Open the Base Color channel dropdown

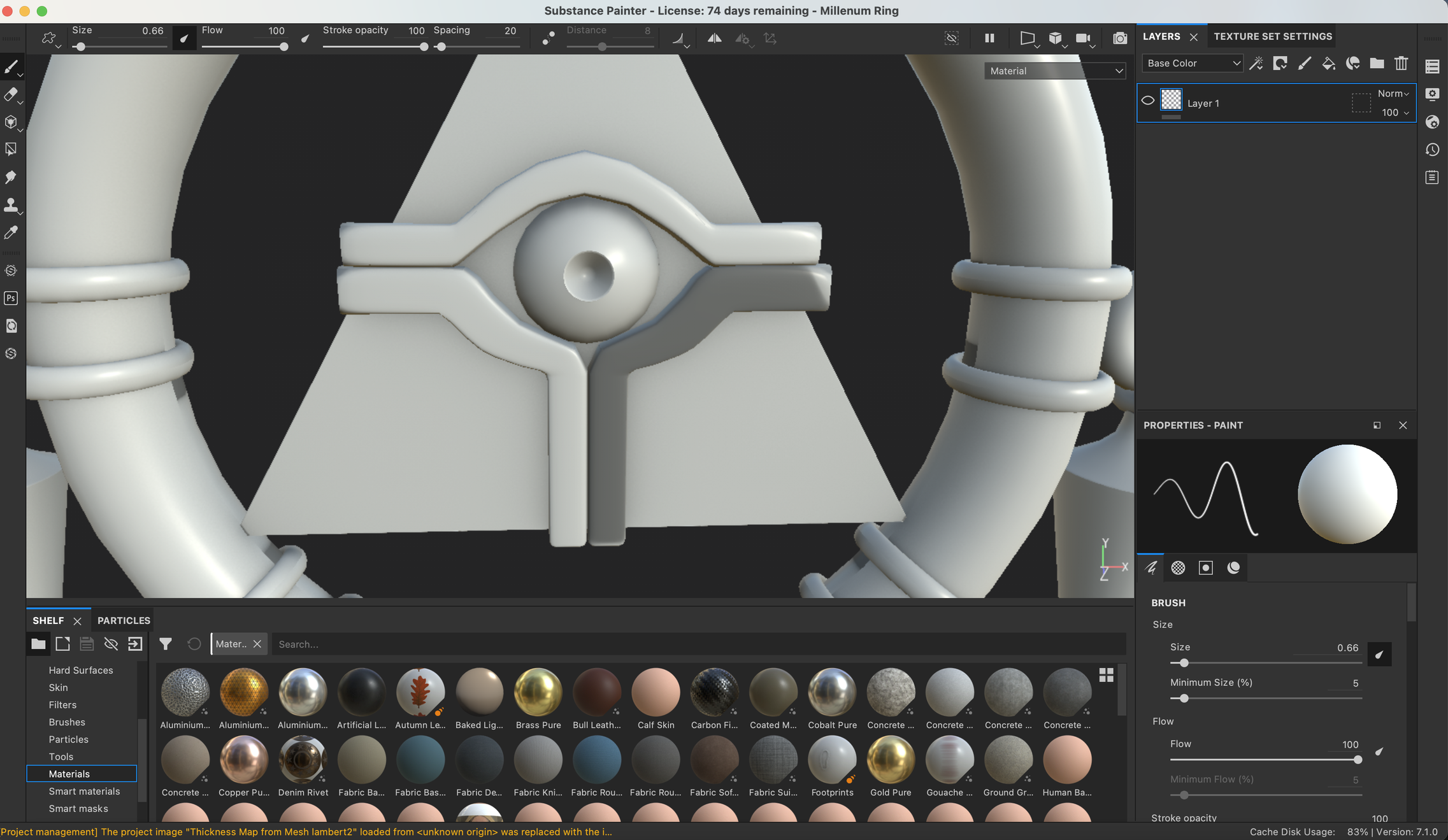click(x=1192, y=62)
